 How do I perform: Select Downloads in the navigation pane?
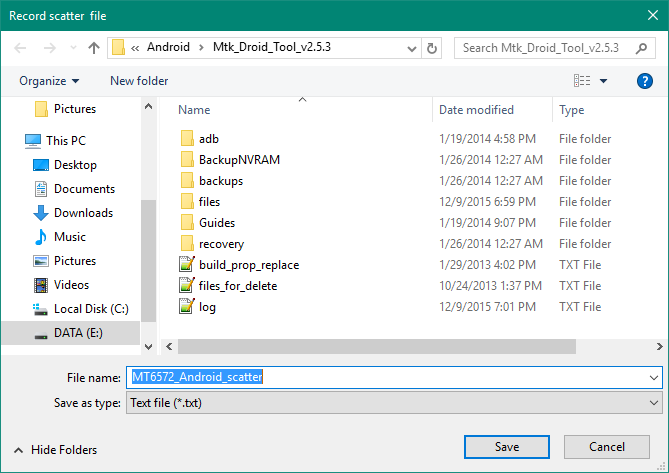coord(83,213)
